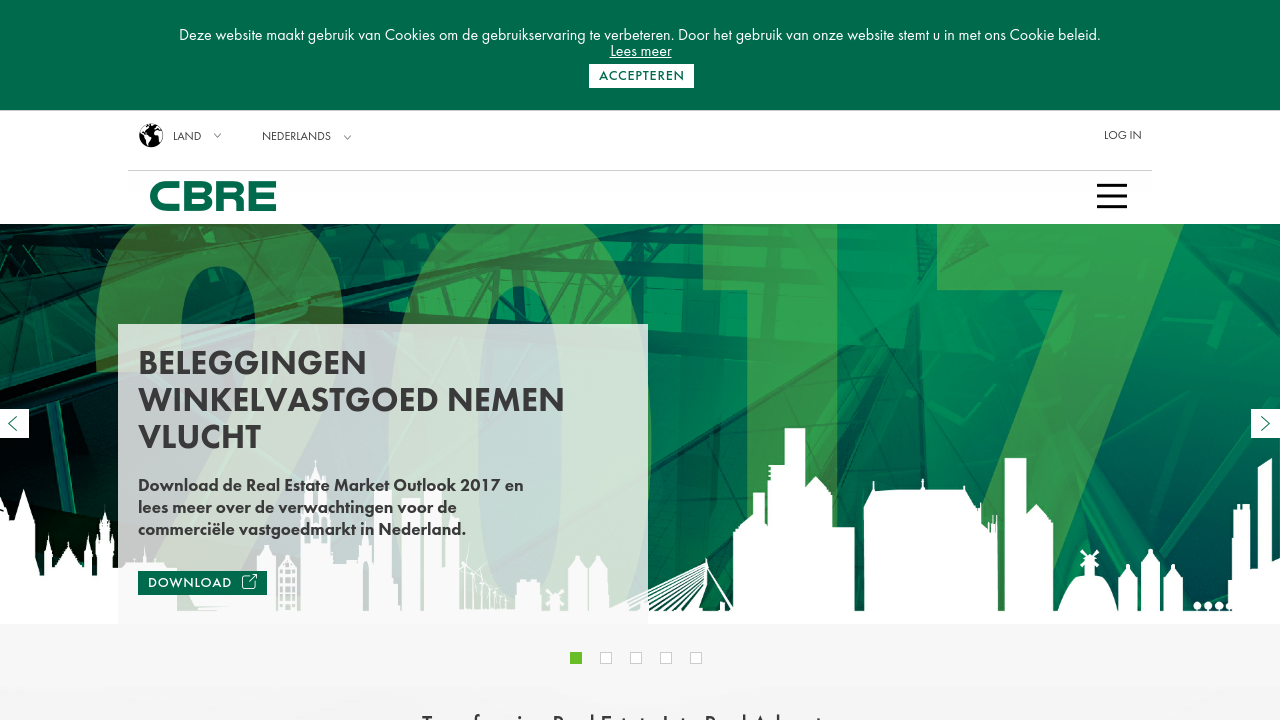This screenshot has height=720, width=1280.
Task: Select the second carousel slide dot
Action: 606,657
